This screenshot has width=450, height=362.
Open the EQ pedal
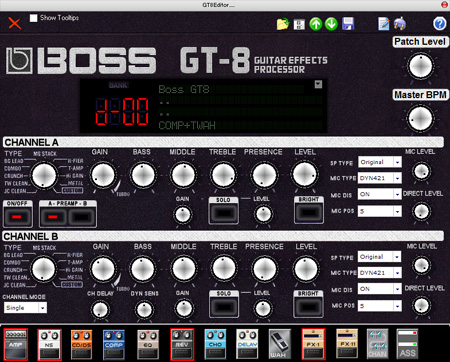[148, 344]
